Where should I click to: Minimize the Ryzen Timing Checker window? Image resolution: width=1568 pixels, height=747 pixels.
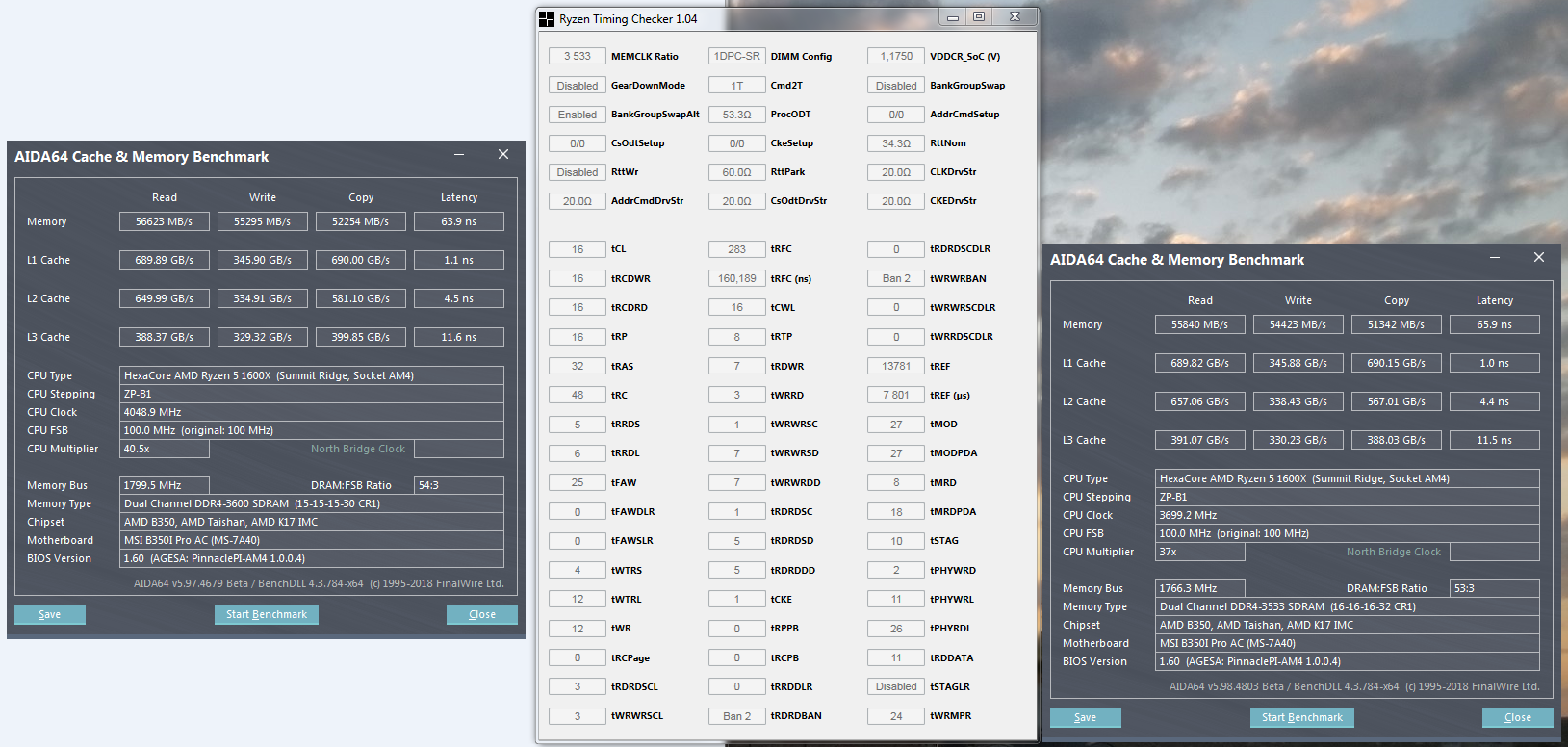tap(953, 17)
